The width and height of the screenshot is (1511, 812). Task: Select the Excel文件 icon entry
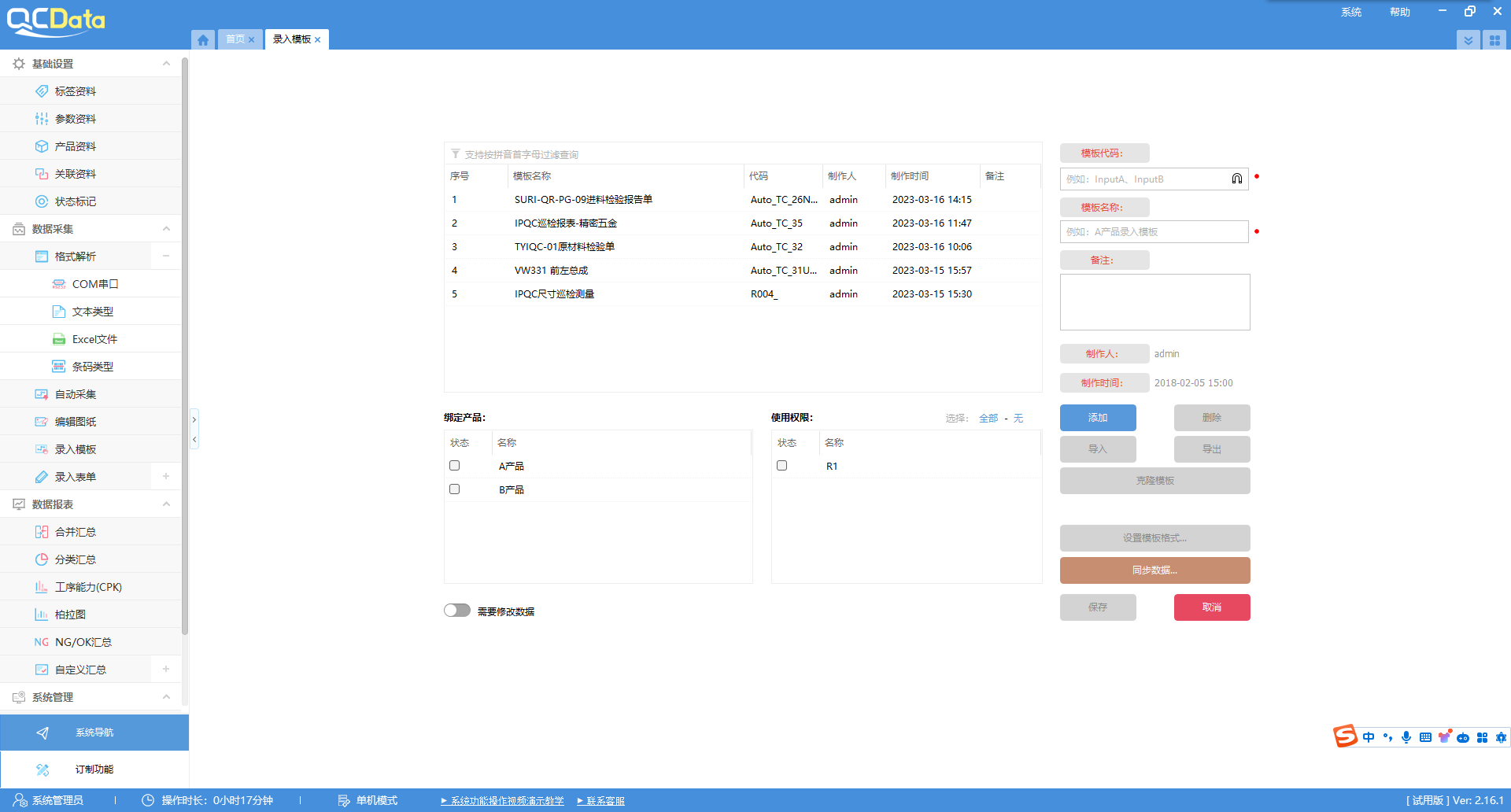59,339
